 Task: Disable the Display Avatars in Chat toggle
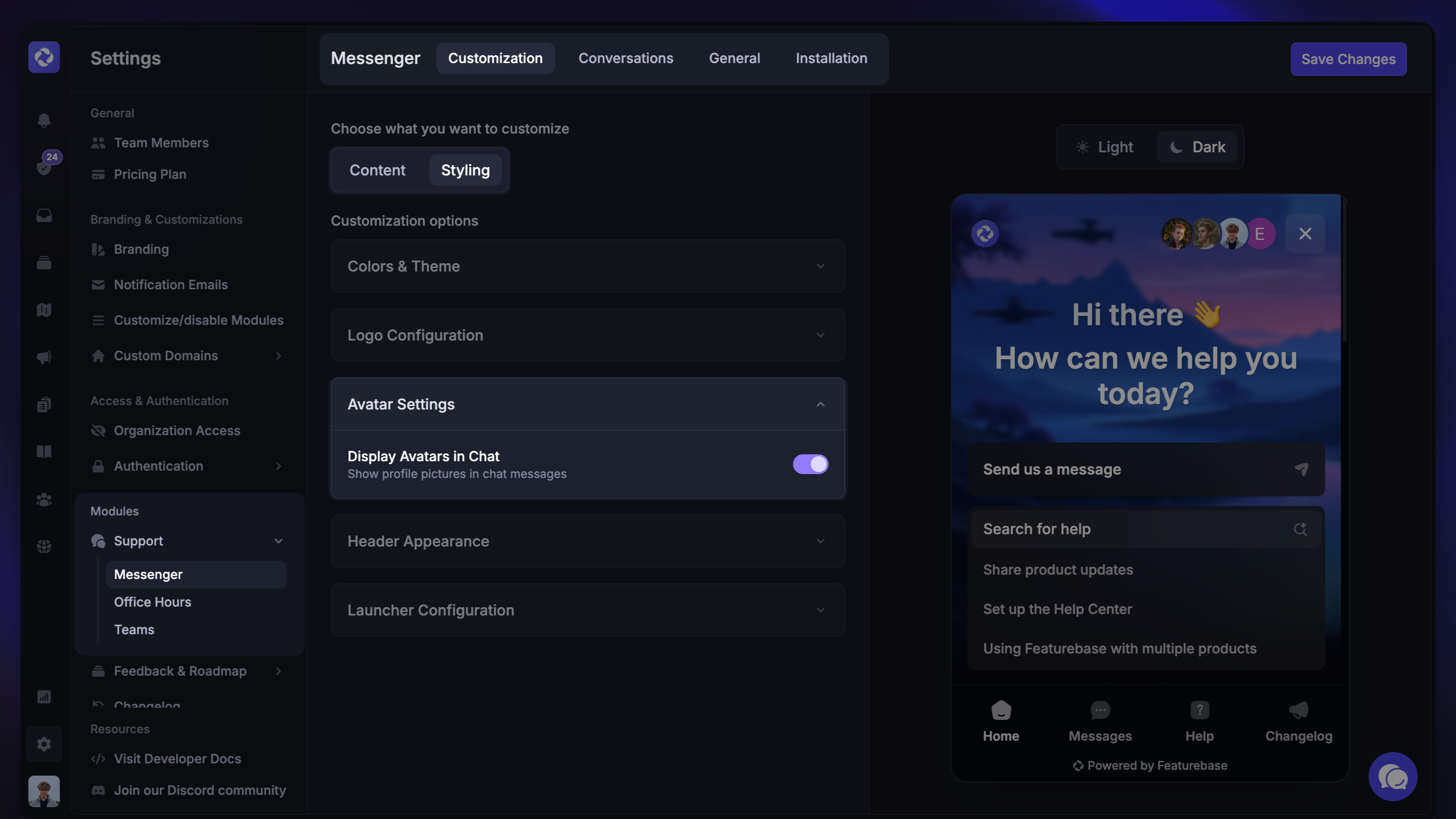pos(810,464)
